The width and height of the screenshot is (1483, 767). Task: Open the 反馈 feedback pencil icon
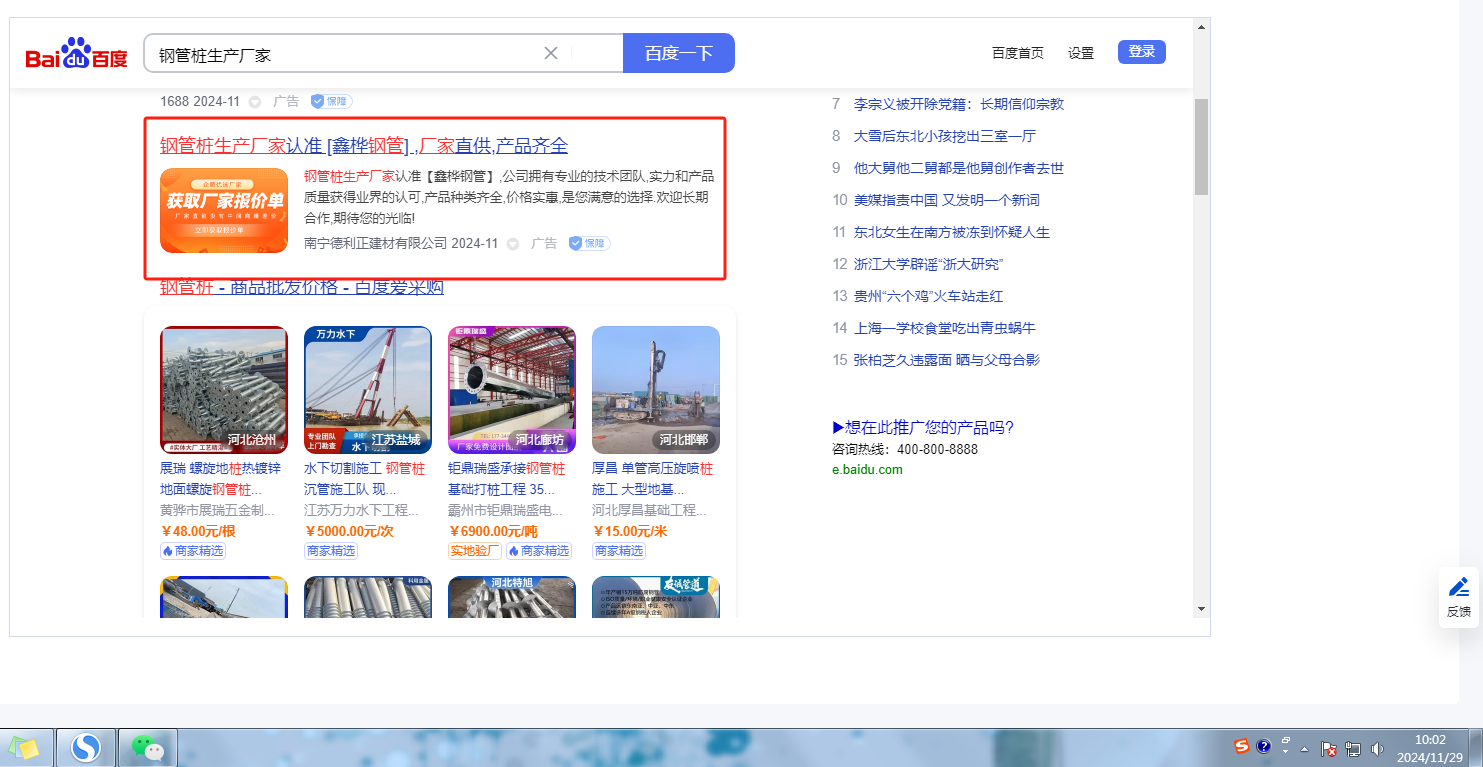pos(1459,597)
